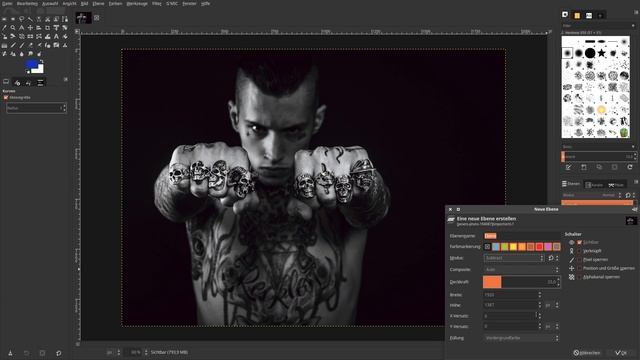The image size is (640, 360).
Task: Enable Position und Größe sperren checkbox
Action: 580,268
